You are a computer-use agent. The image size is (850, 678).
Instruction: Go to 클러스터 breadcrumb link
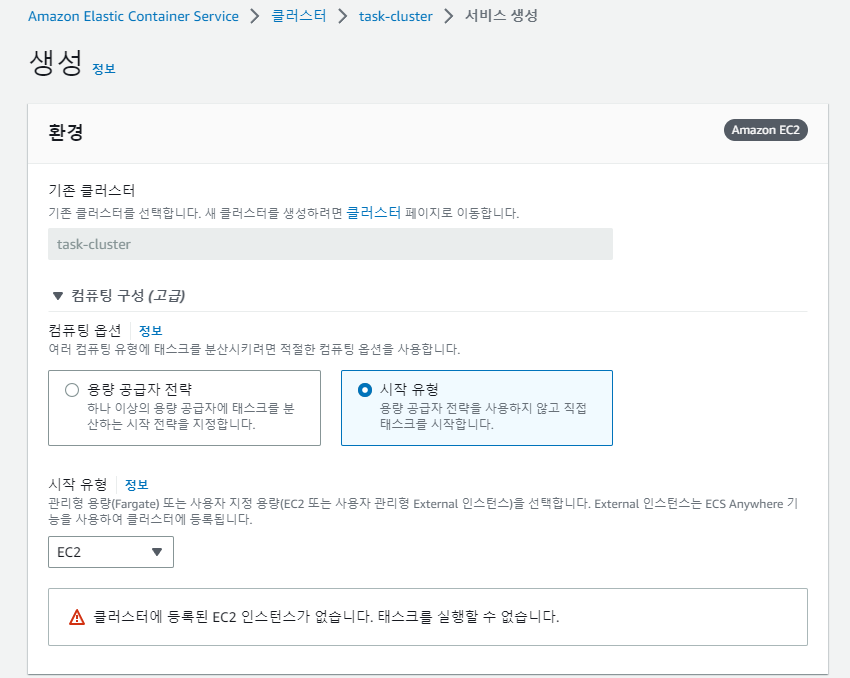tap(299, 16)
